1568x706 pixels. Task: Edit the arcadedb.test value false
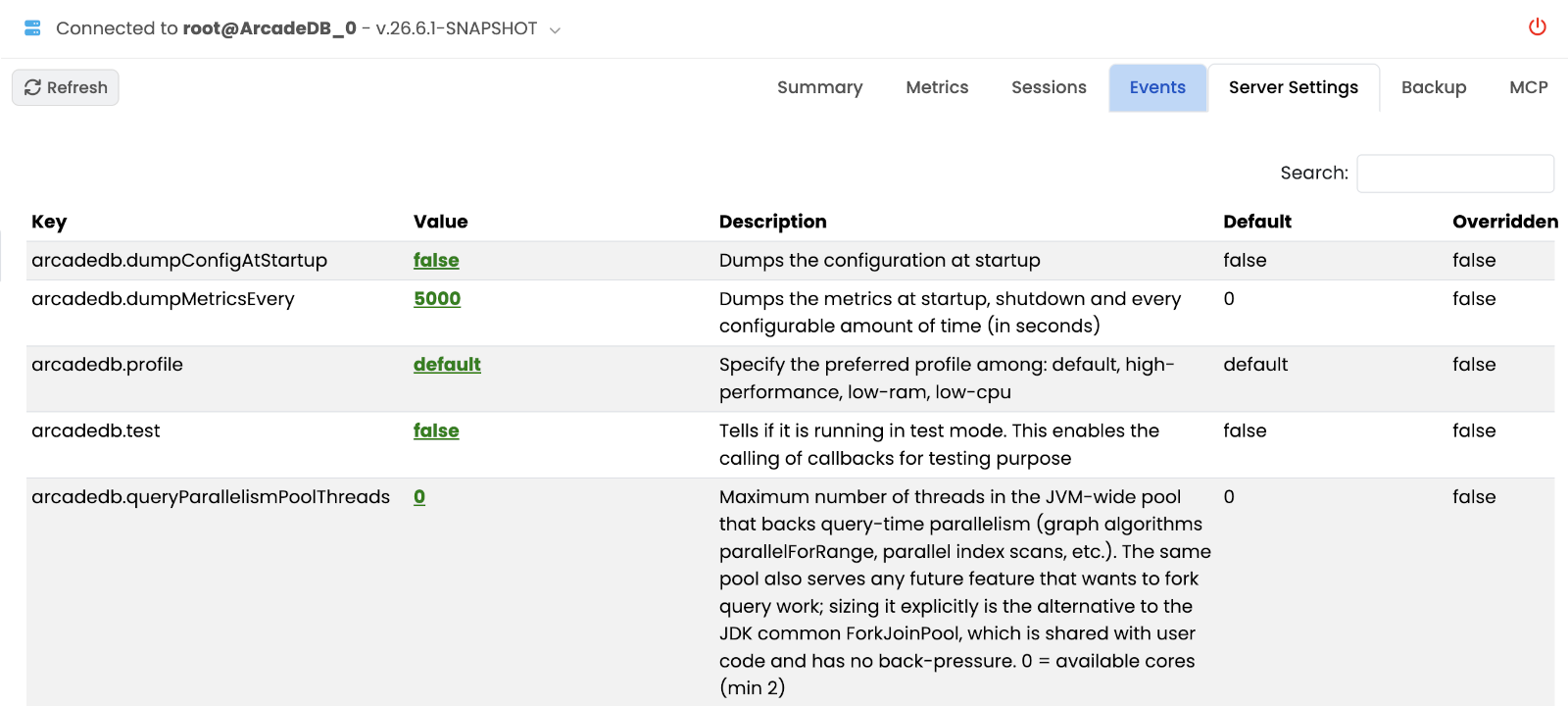436,430
